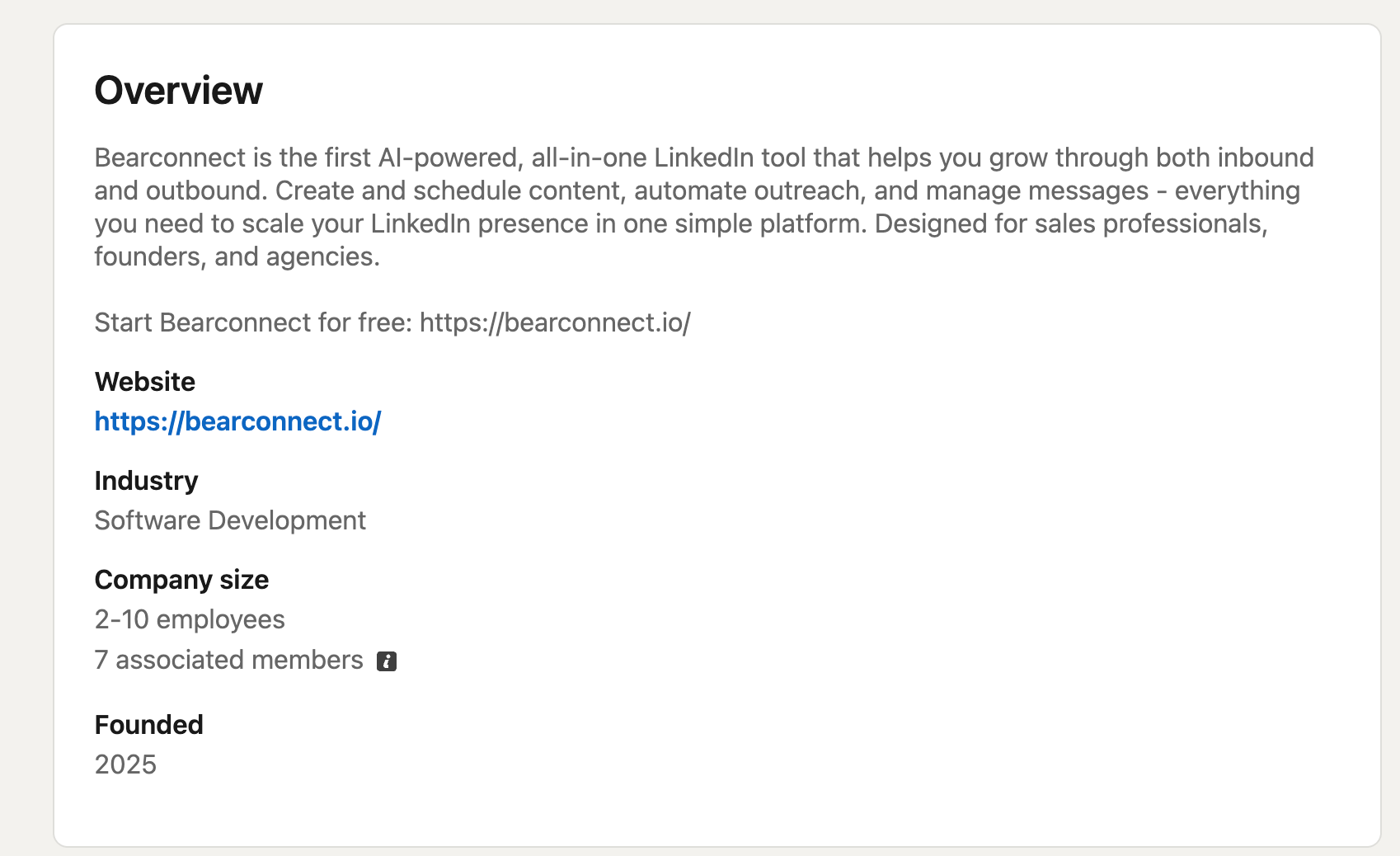Click the Company size label

coord(181,580)
